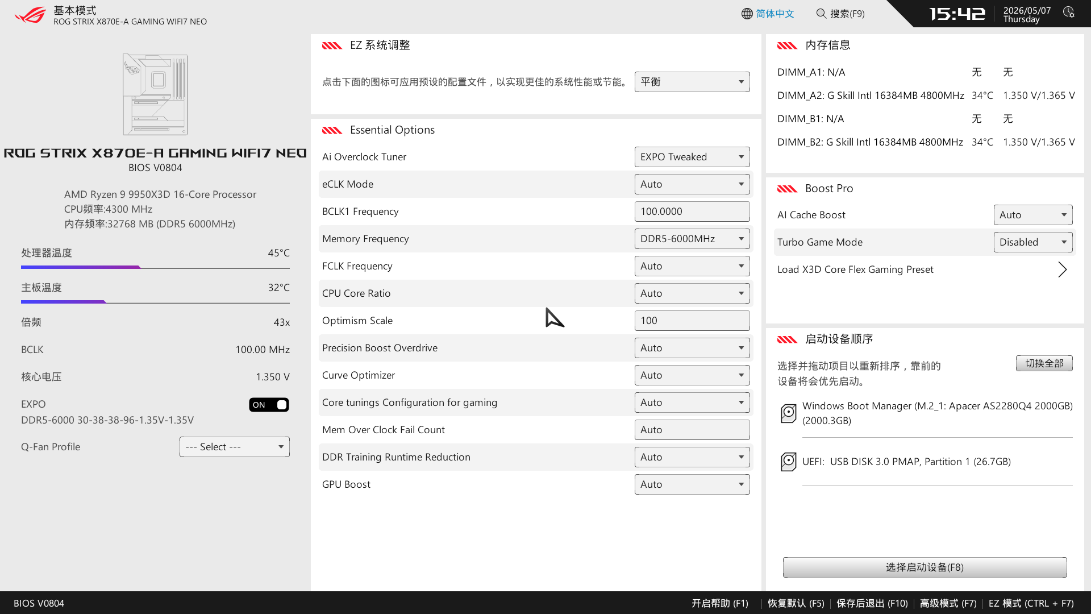Click the 倍频 43x value
This screenshot has width=1091, height=614.
[281, 322]
